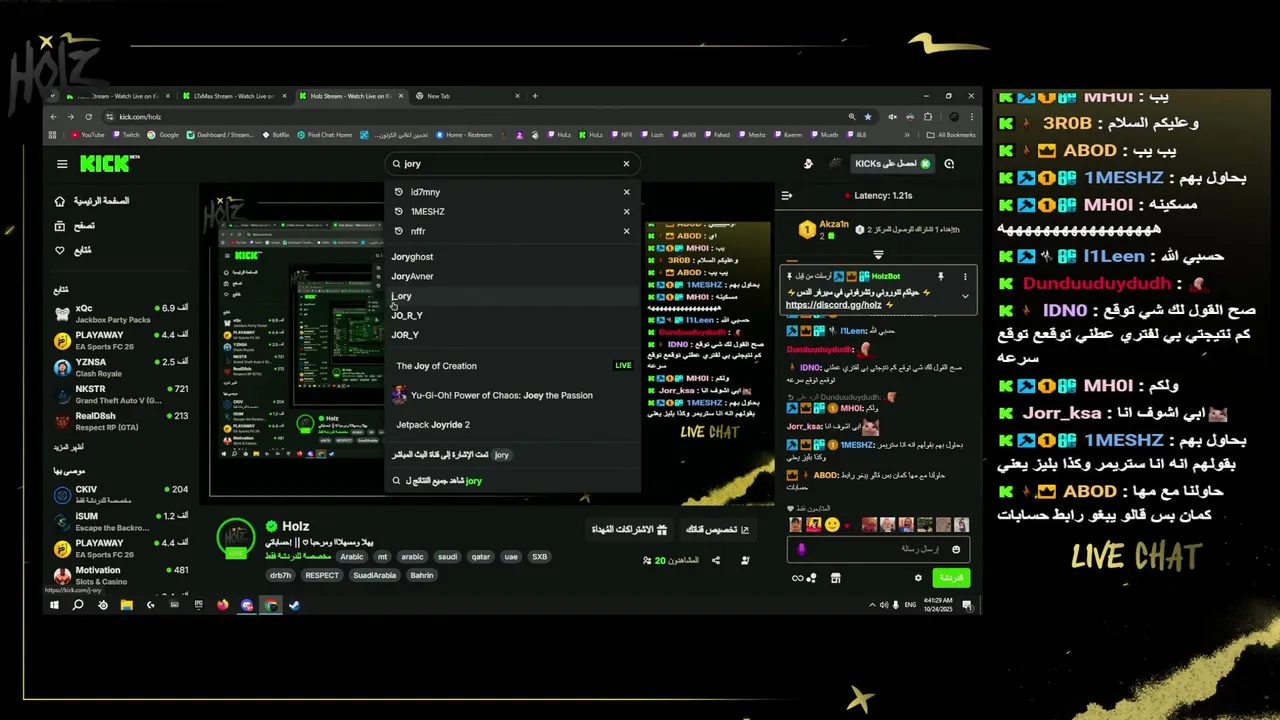Open the YouTube bookmark
This screenshot has height=720, width=1280.
point(87,135)
